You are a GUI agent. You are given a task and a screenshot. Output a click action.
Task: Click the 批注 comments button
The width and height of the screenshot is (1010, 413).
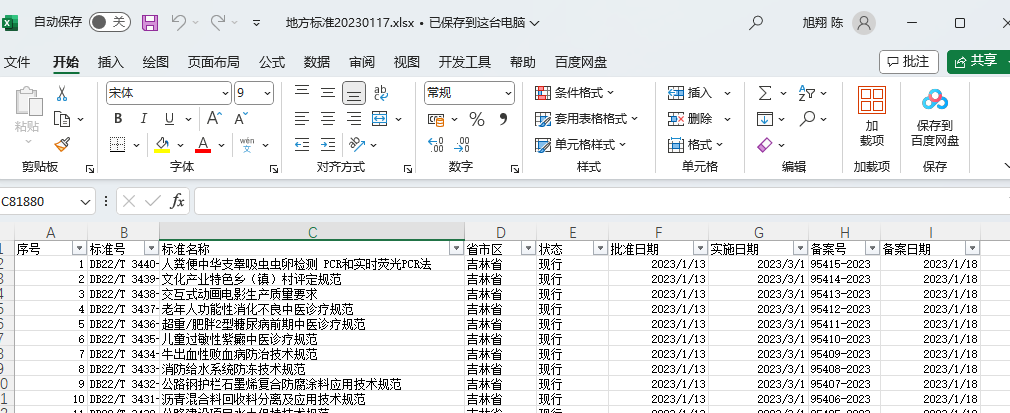(908, 62)
